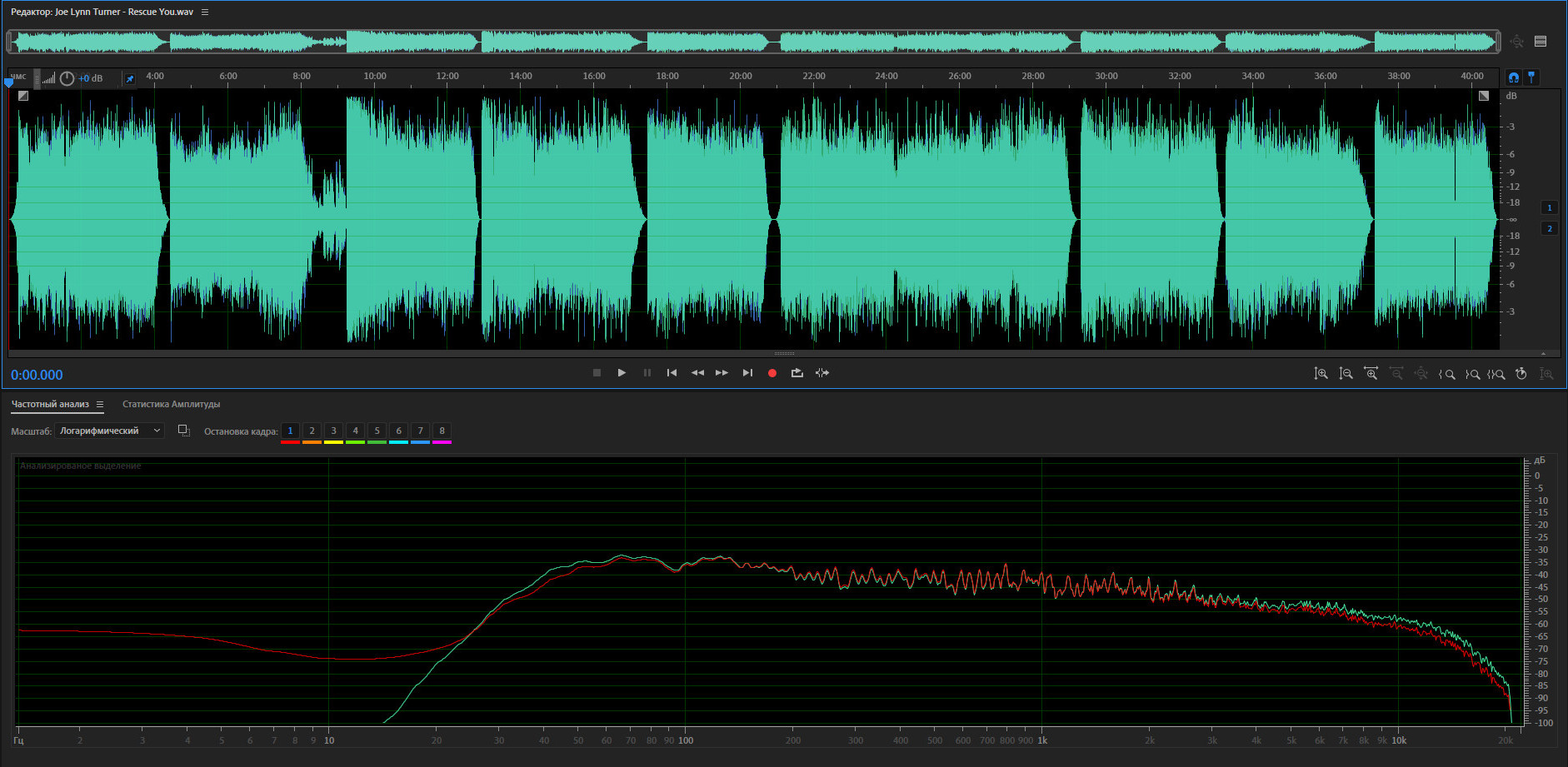Click frame hold button 1
The image size is (1568, 767).
coord(290,431)
